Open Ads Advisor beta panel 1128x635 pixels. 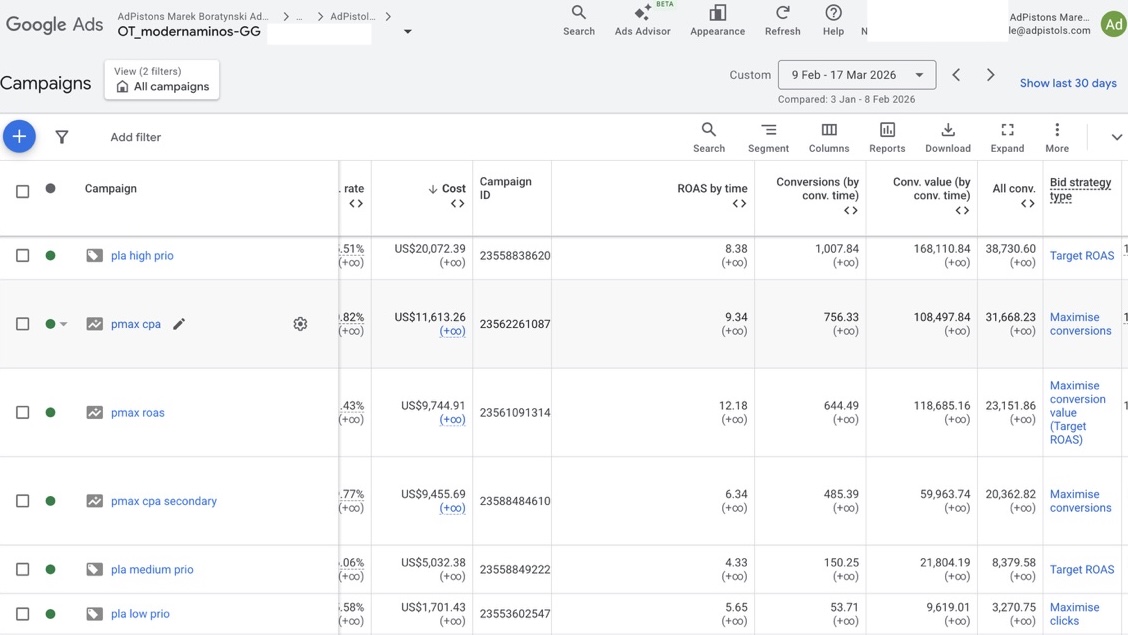(x=642, y=20)
